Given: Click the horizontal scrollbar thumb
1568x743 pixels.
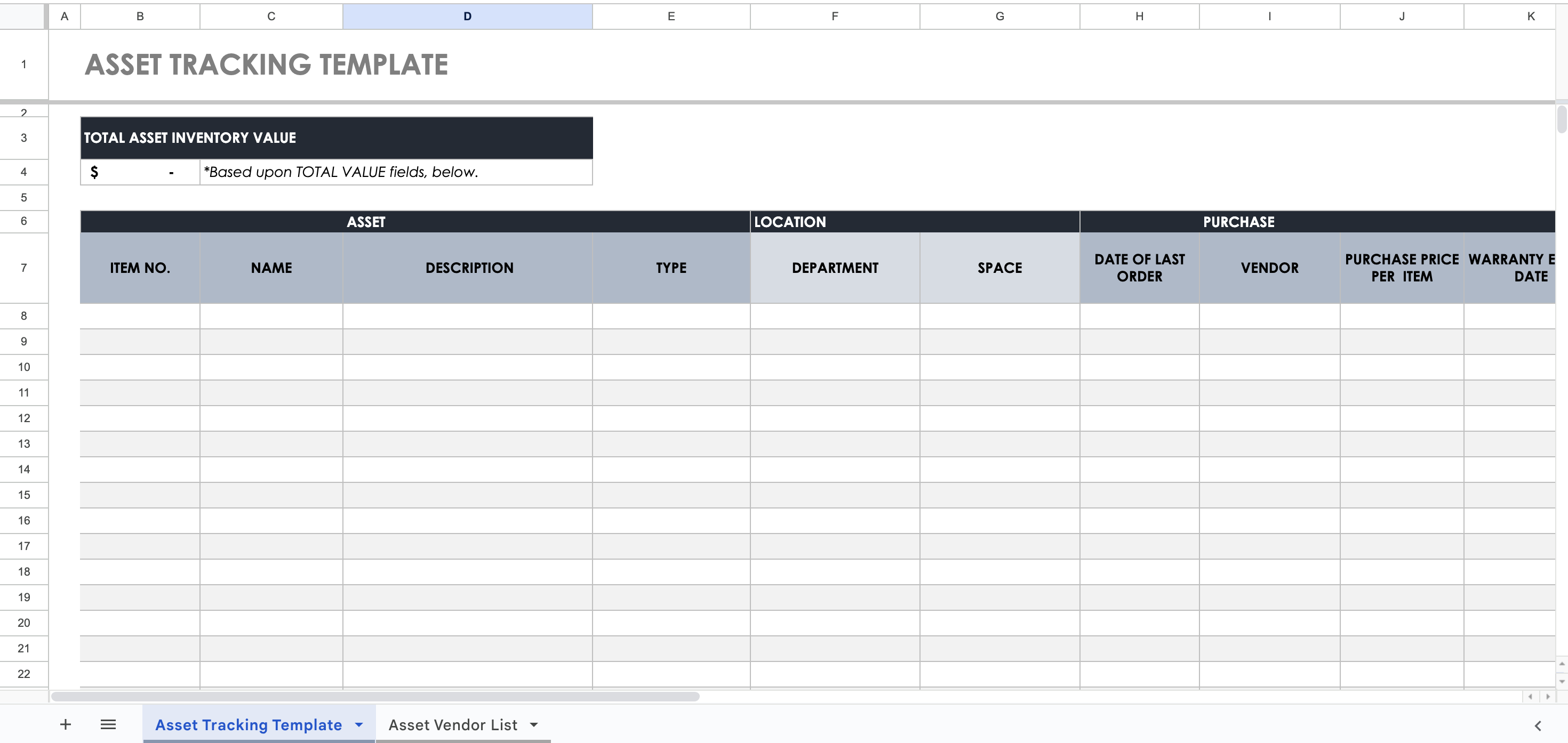Looking at the screenshot, I should 374,696.
